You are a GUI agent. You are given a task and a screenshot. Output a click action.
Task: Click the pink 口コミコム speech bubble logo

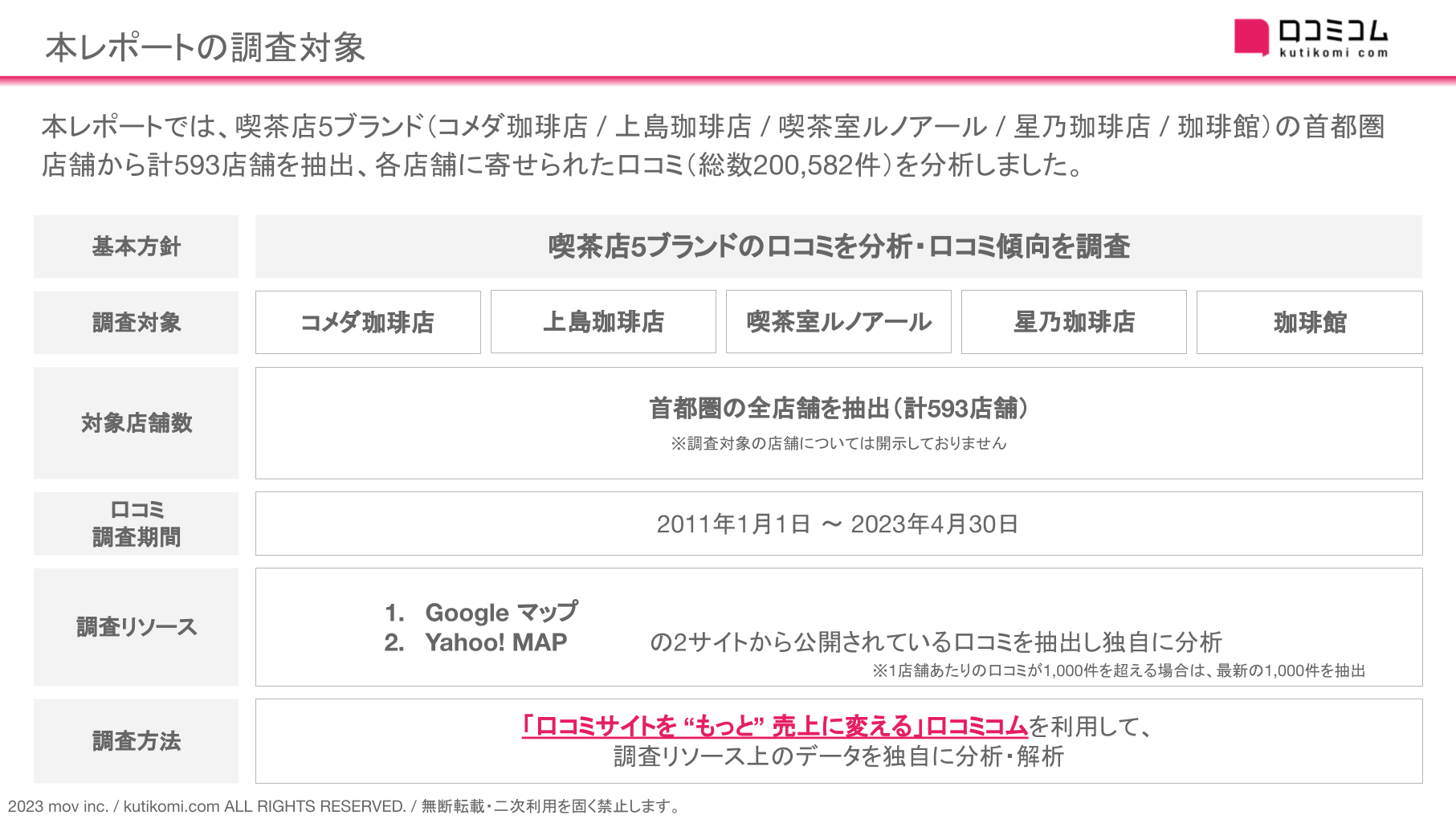(x=1251, y=37)
